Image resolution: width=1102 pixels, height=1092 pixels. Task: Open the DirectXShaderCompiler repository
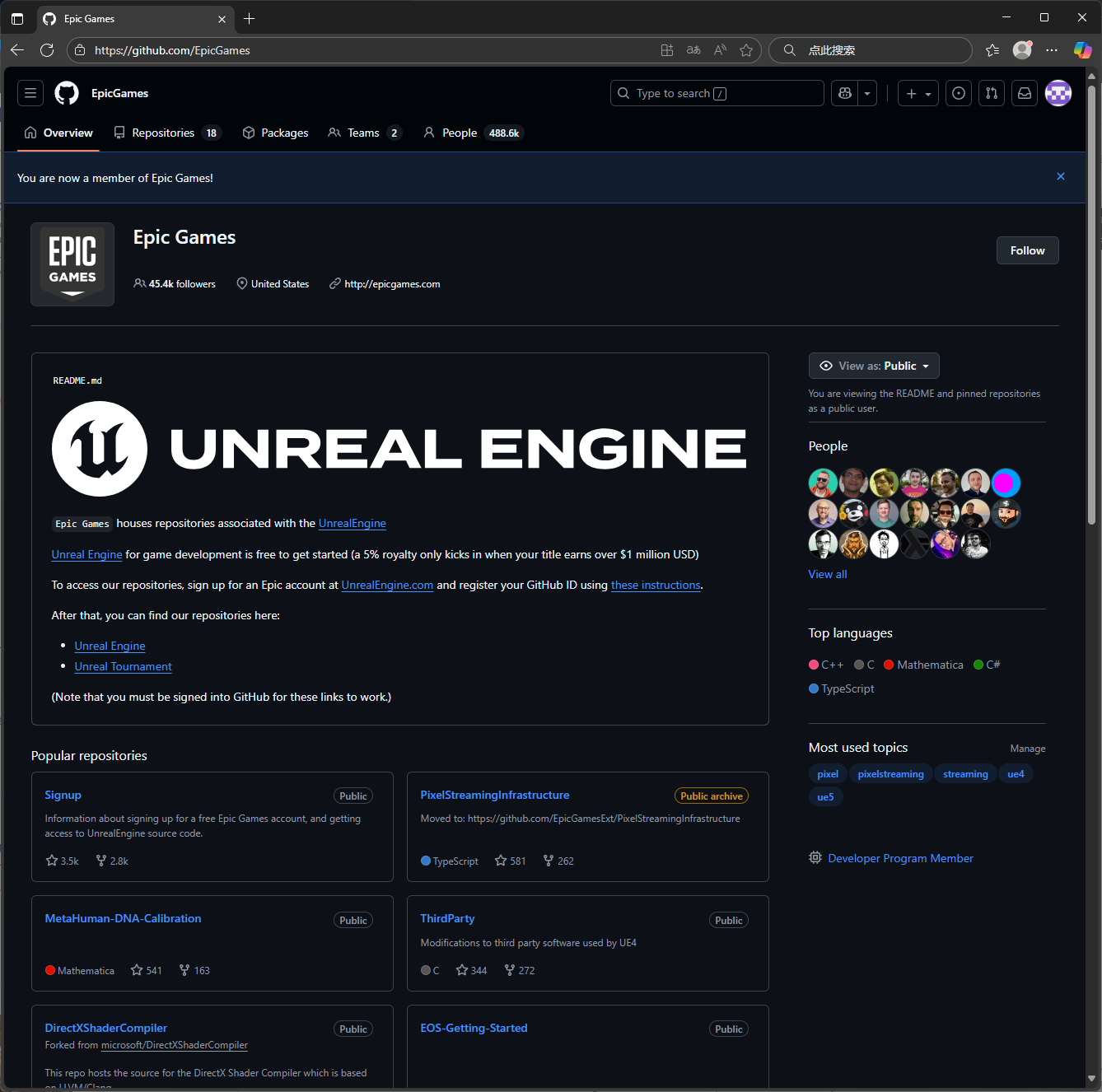[106, 1028]
